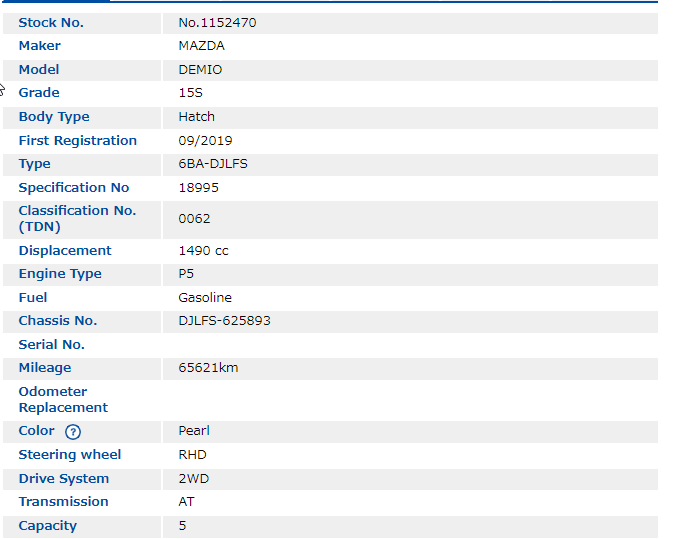This screenshot has width=674, height=539.
Task: Click the help icon beside Color
Action: click(x=73, y=432)
